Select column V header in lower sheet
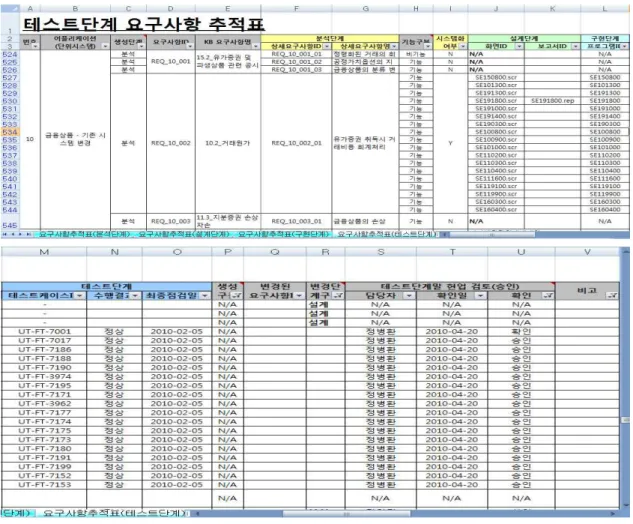 tap(587, 252)
